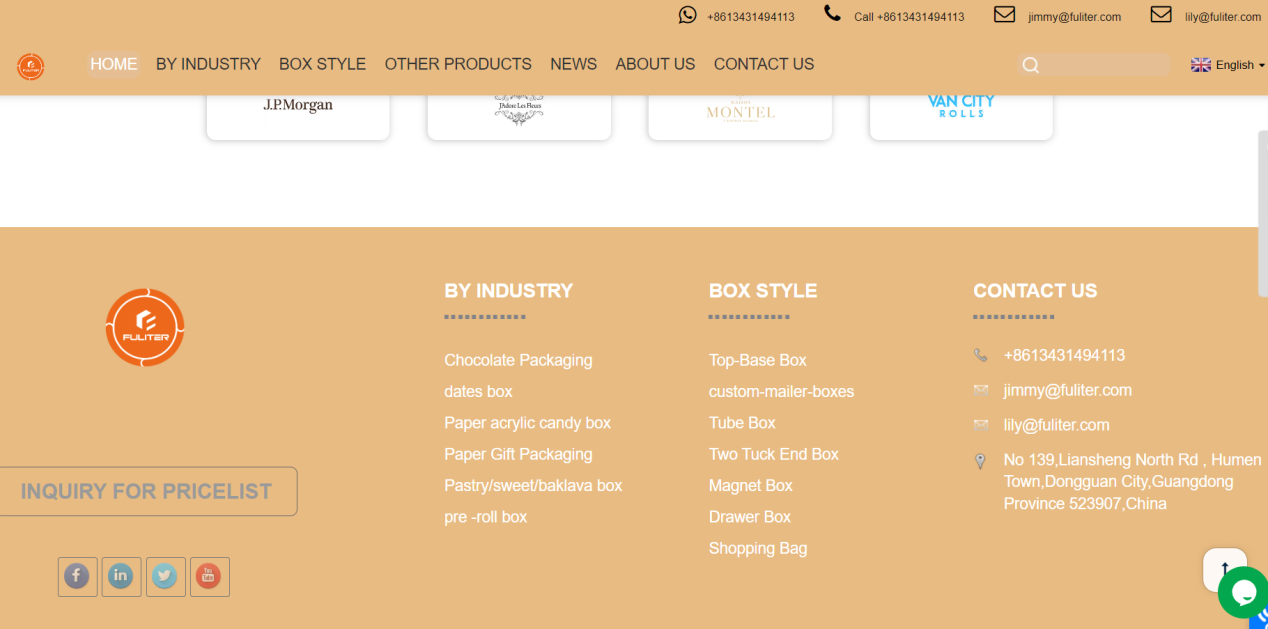Open the YouTube social icon
This screenshot has height=629, width=1268.
coord(209,576)
